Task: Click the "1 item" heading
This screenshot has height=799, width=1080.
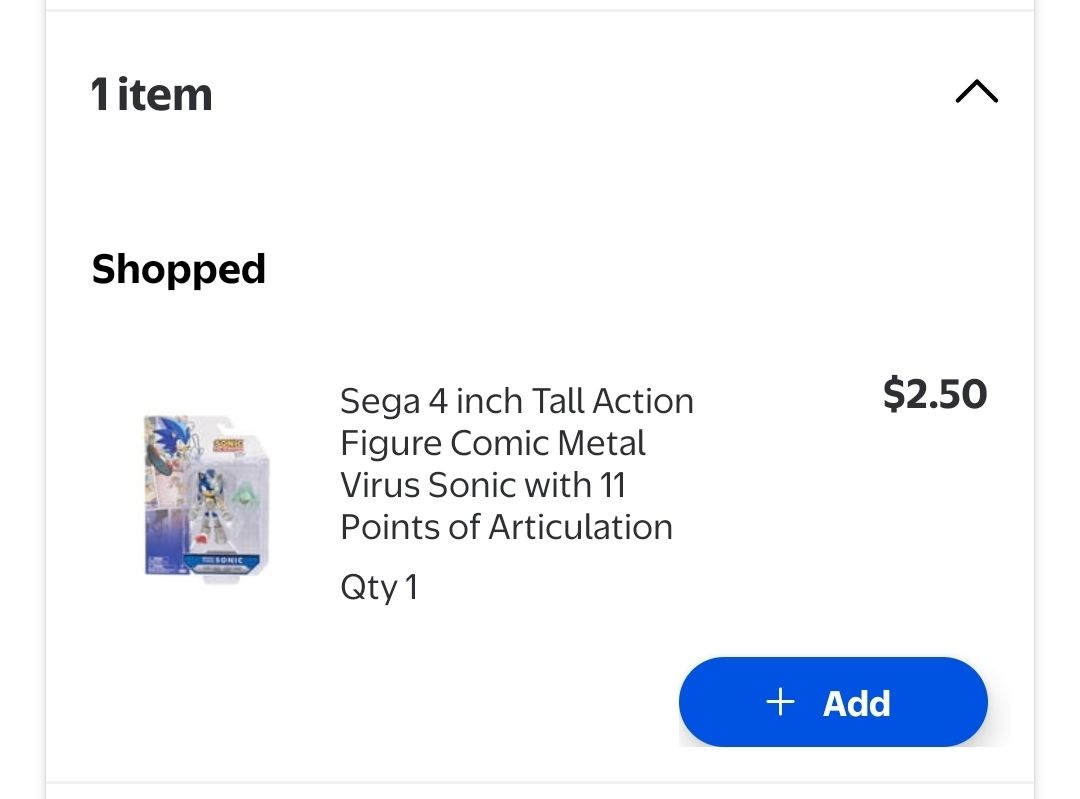Action: (x=152, y=95)
